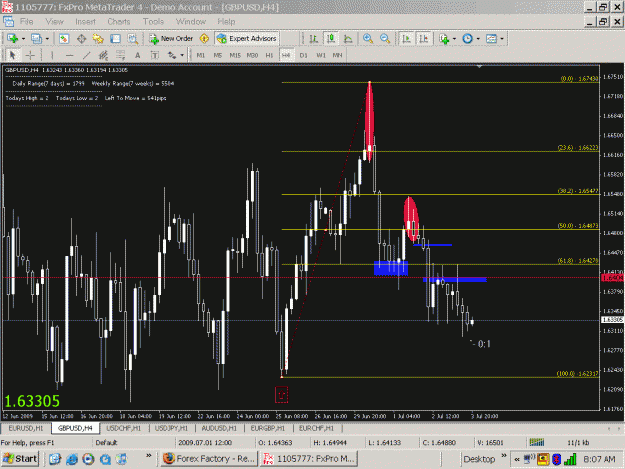The image size is (625, 469).
Task: Open Desktop toolbar on taskbar
Action: point(479,459)
